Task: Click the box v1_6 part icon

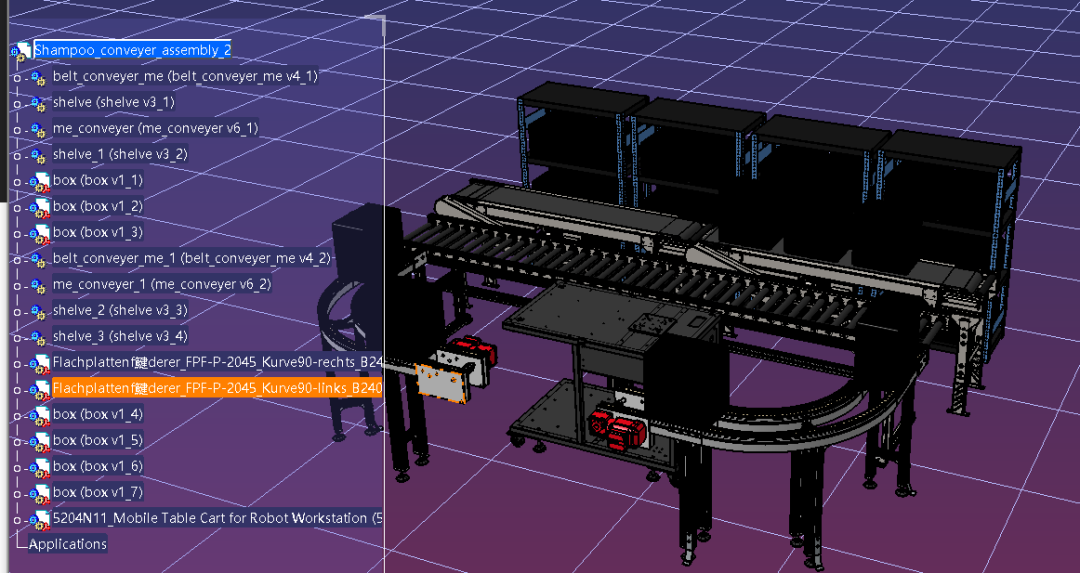Action: pos(41,468)
